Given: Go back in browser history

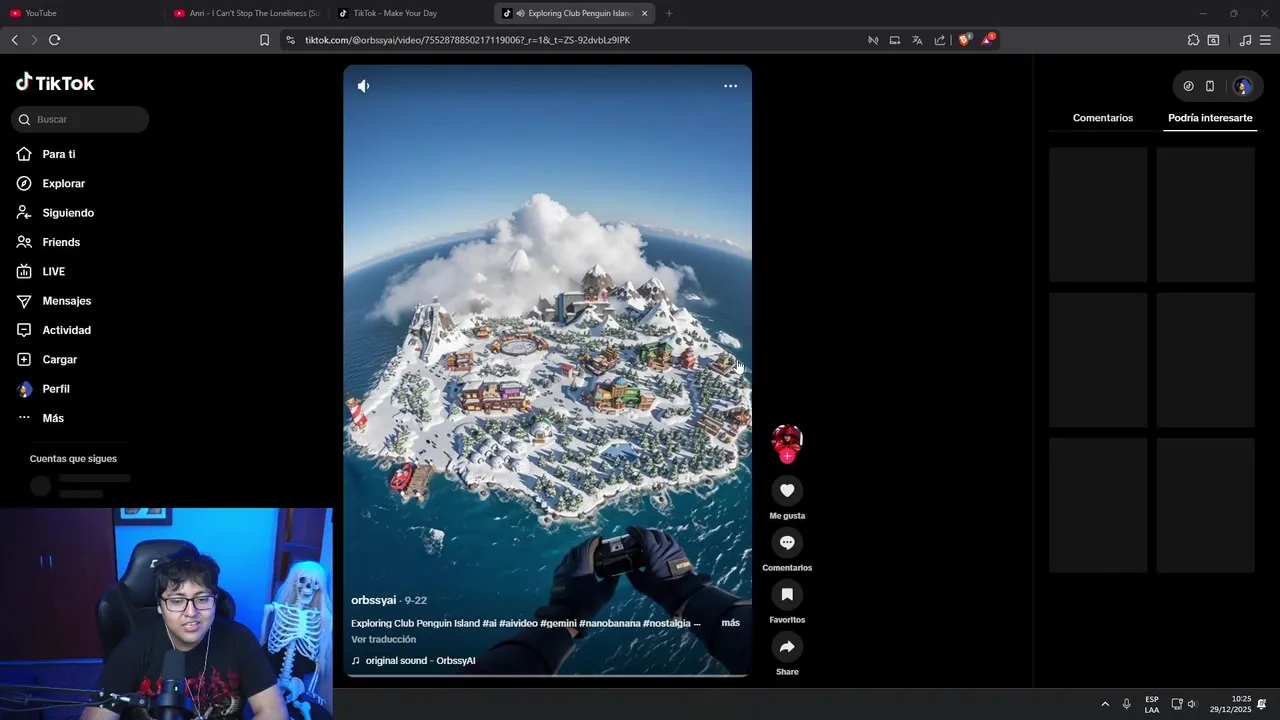Looking at the screenshot, I should coord(15,40).
